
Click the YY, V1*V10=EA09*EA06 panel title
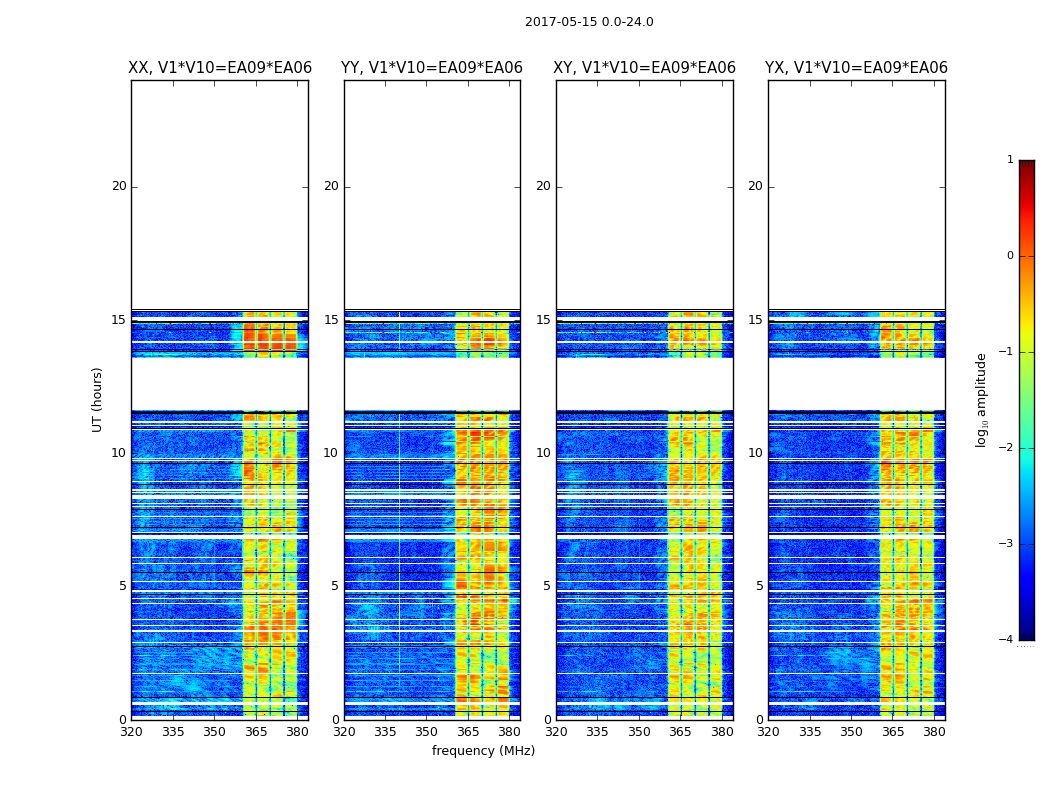click(x=432, y=68)
